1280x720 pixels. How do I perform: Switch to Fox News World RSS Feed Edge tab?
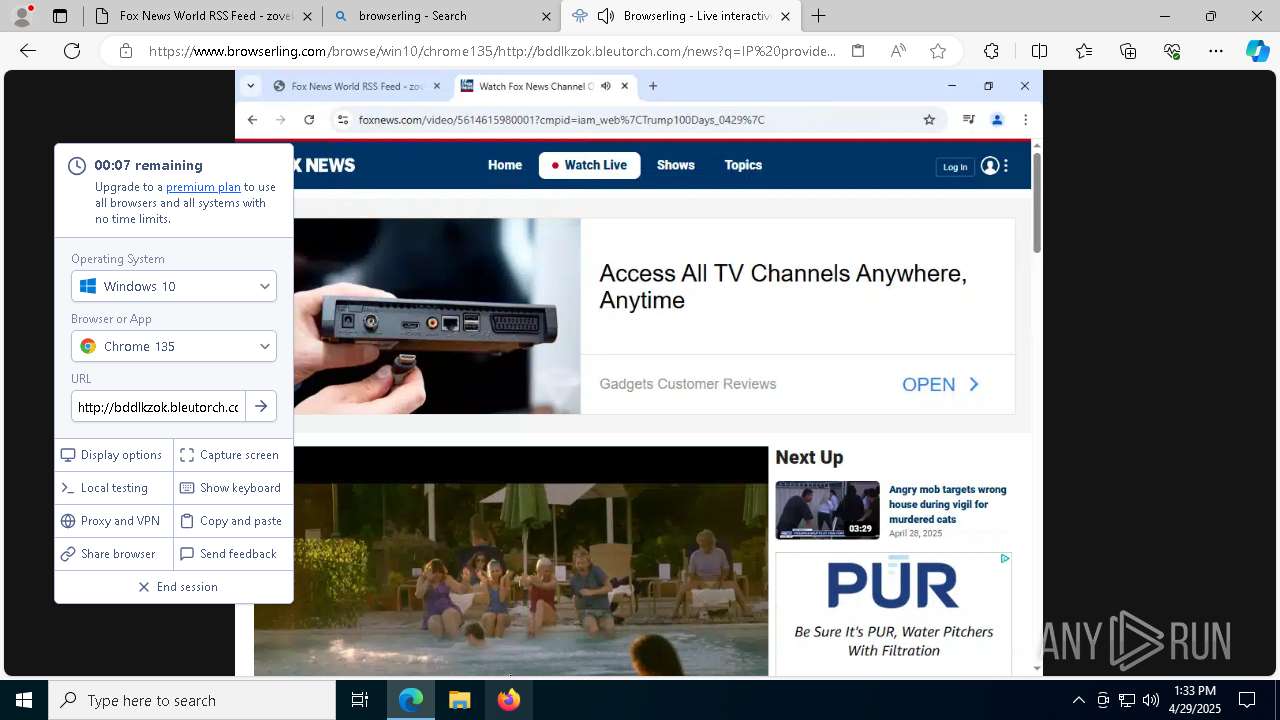pyautogui.click(x=204, y=16)
